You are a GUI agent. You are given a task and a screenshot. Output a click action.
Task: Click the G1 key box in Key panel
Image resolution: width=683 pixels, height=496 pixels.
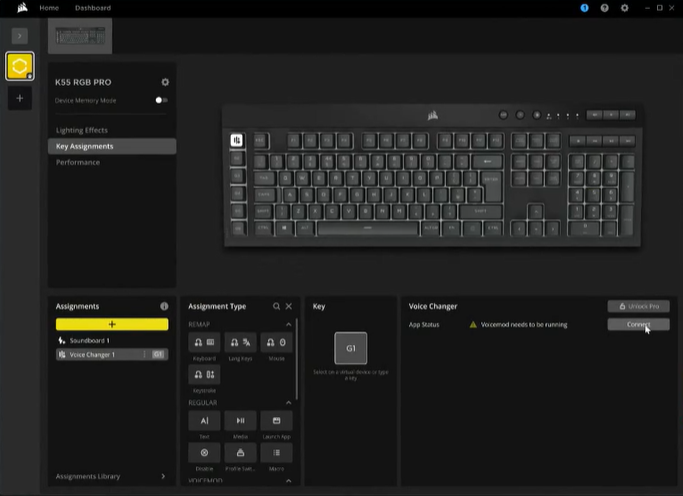click(351, 348)
